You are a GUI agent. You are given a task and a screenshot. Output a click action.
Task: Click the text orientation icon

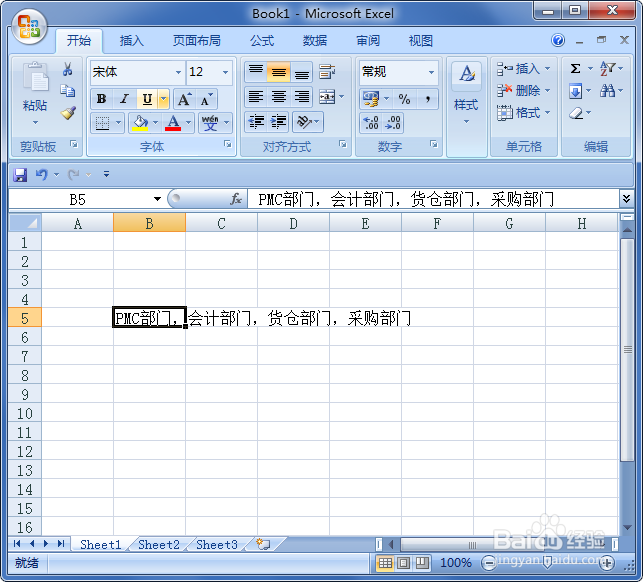tap(304, 122)
